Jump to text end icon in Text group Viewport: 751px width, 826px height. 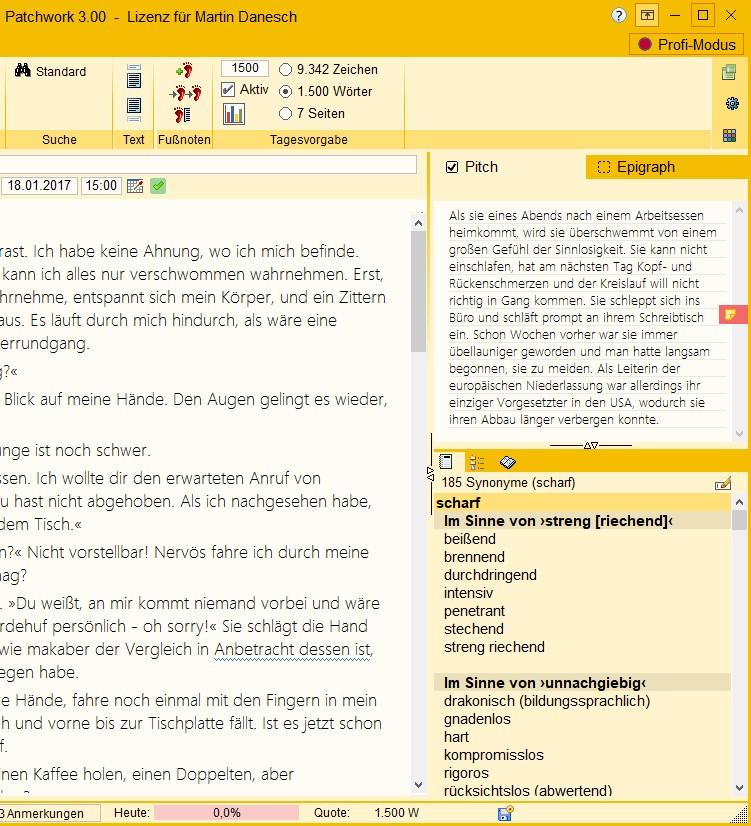click(x=134, y=110)
